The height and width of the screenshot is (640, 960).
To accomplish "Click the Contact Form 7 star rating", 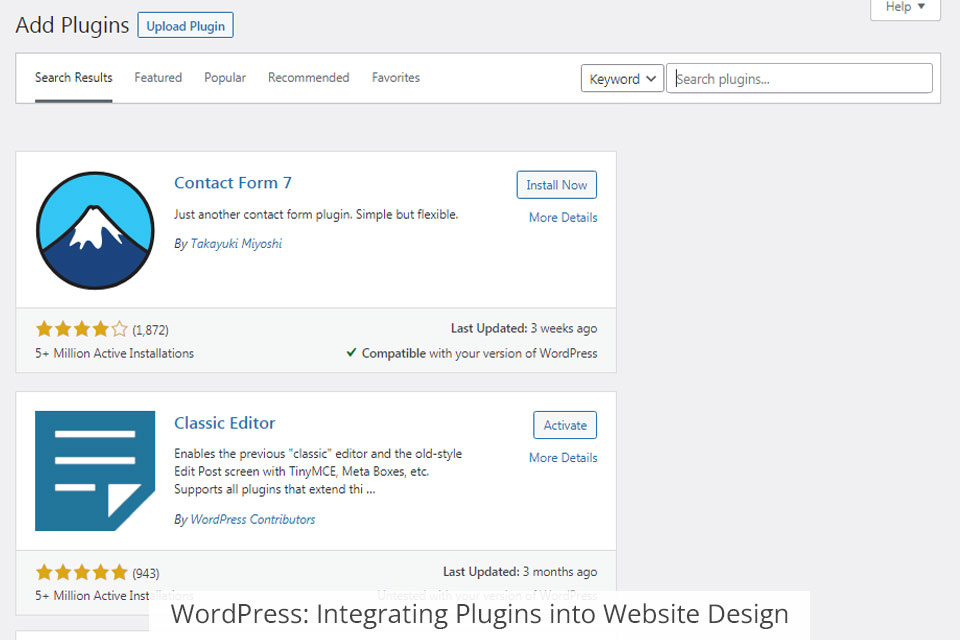I will 82,329.
